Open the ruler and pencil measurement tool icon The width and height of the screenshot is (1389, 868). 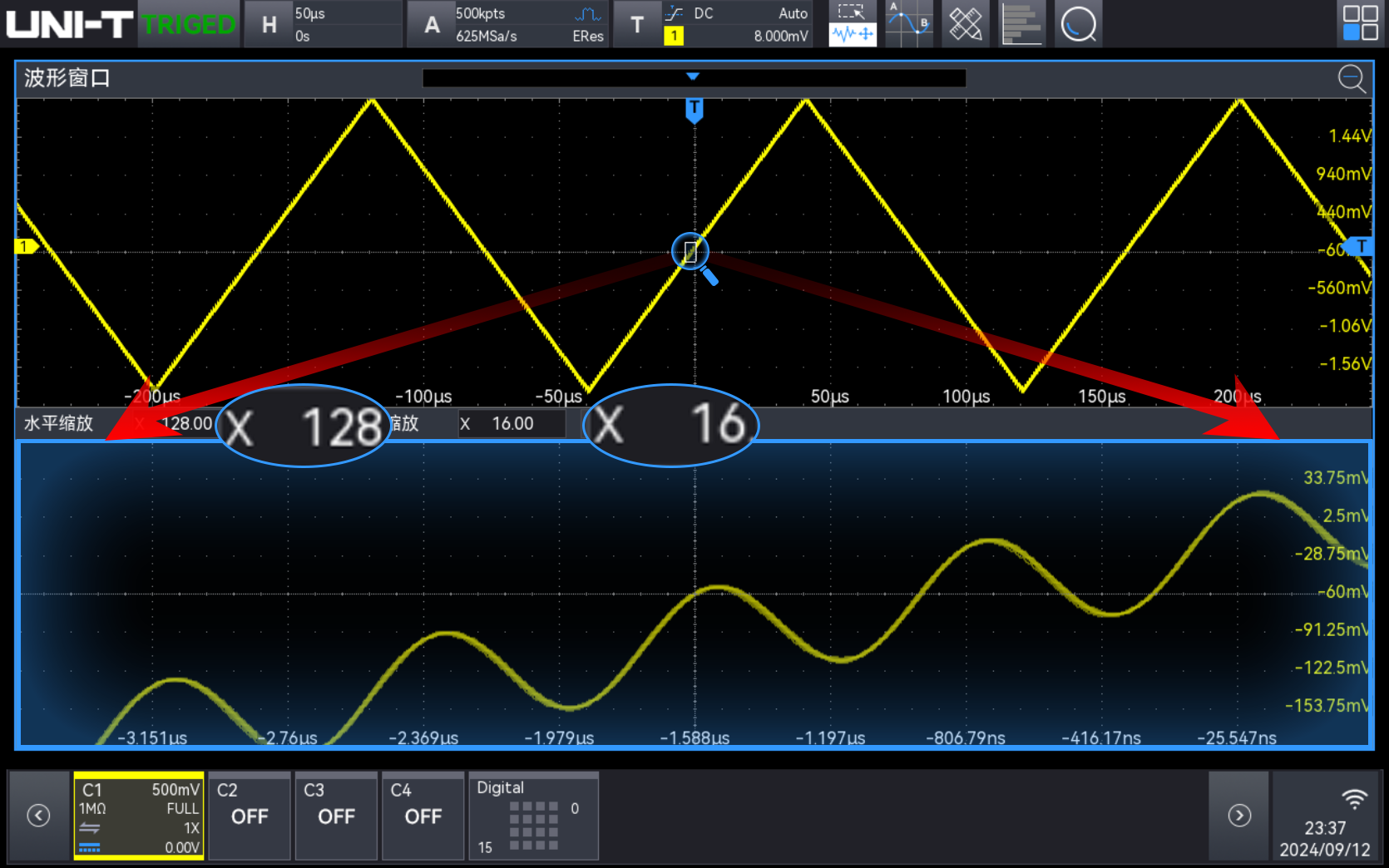coord(966,23)
